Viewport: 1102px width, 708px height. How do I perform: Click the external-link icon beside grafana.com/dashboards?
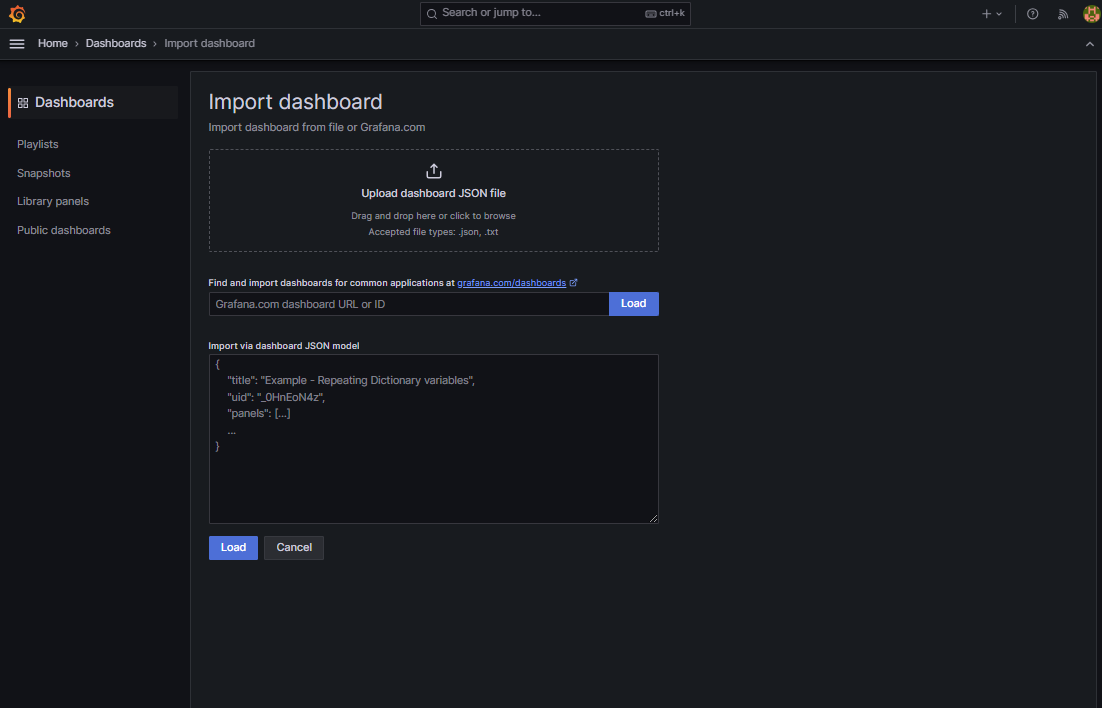pos(574,282)
